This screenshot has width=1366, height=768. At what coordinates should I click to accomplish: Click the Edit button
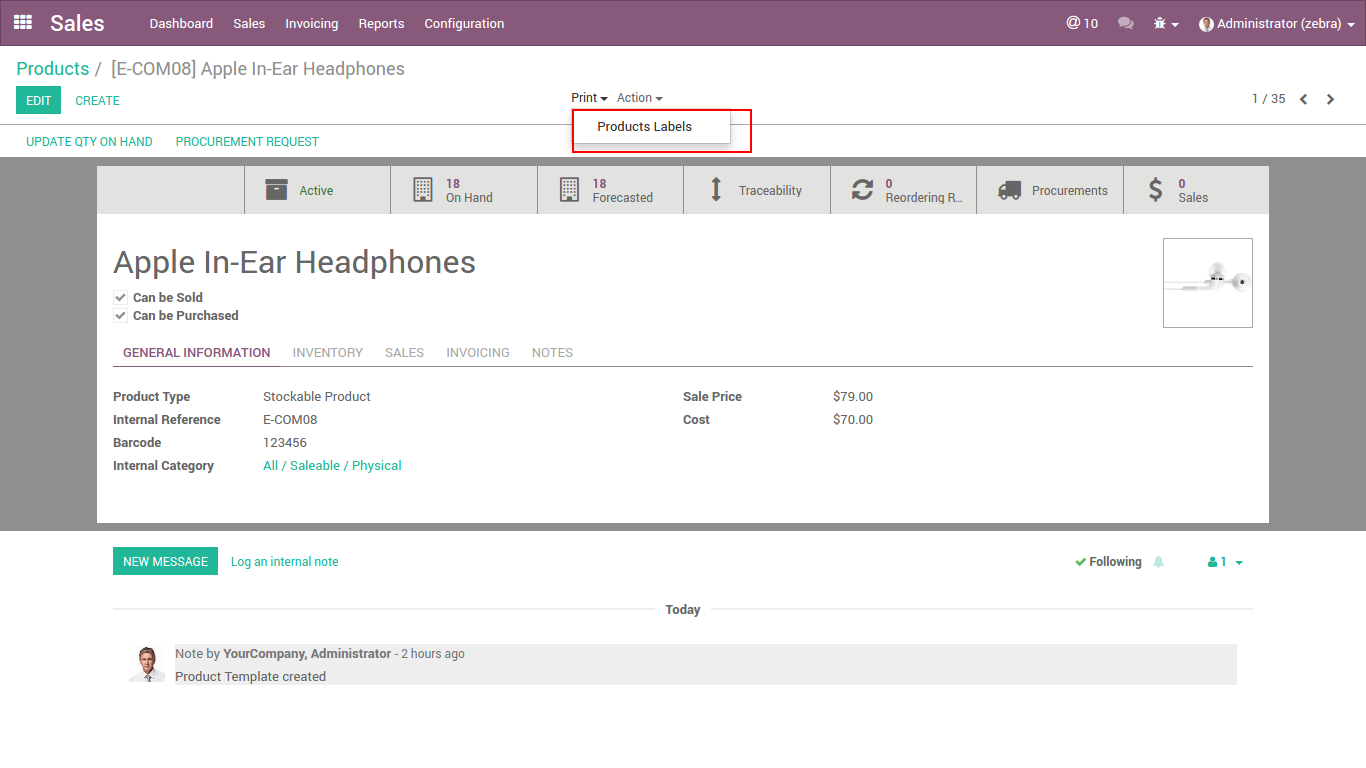pyautogui.click(x=38, y=100)
